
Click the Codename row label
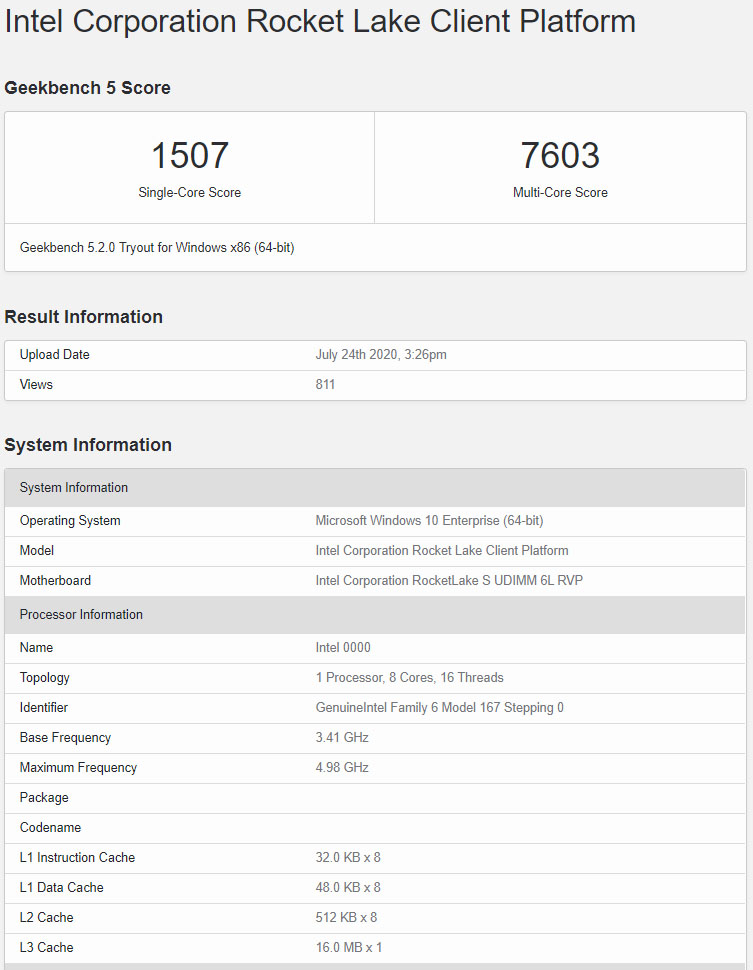pyautogui.click(x=50, y=827)
